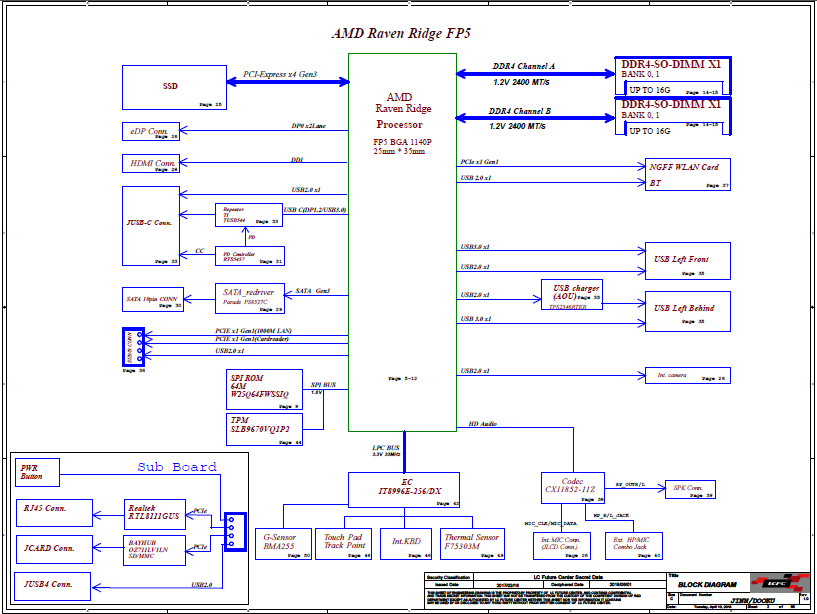Select the "HD Audio" signal label
817x614 pixels.
(482, 424)
